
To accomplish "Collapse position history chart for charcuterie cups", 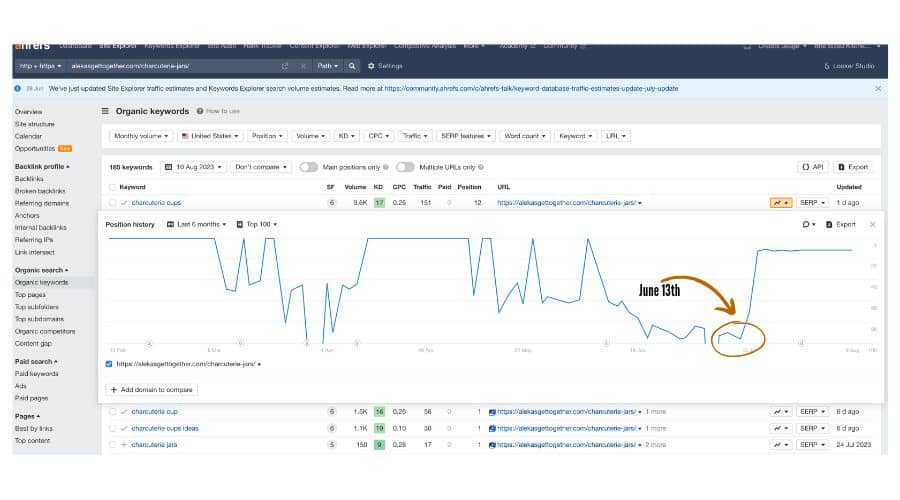I will tap(781, 203).
